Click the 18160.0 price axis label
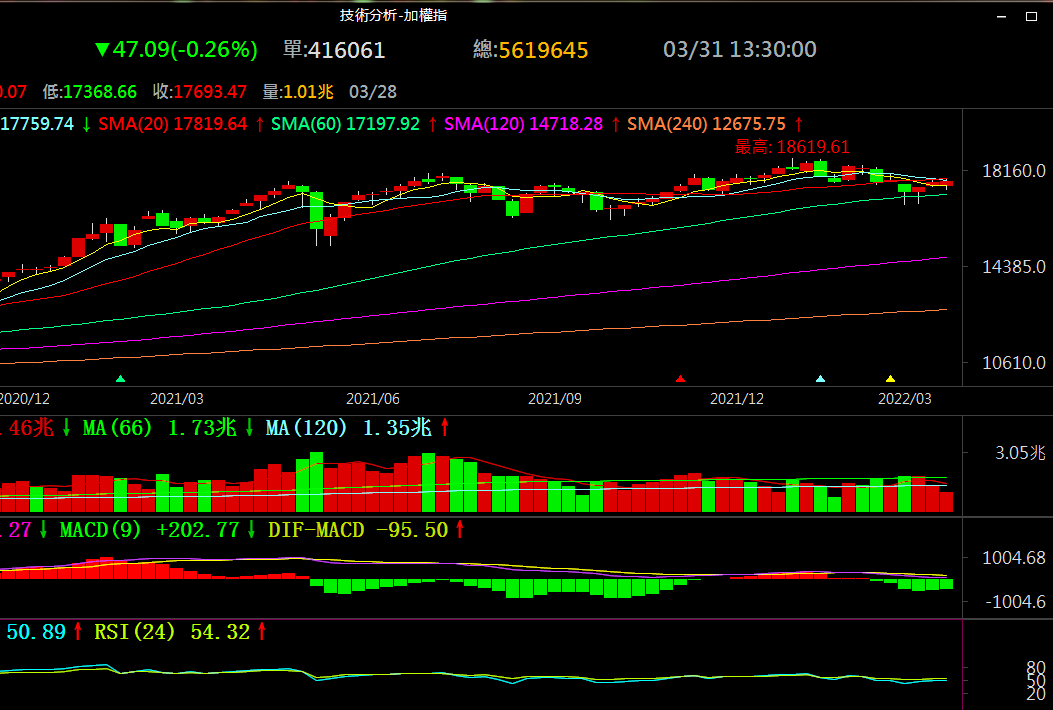 point(1014,171)
